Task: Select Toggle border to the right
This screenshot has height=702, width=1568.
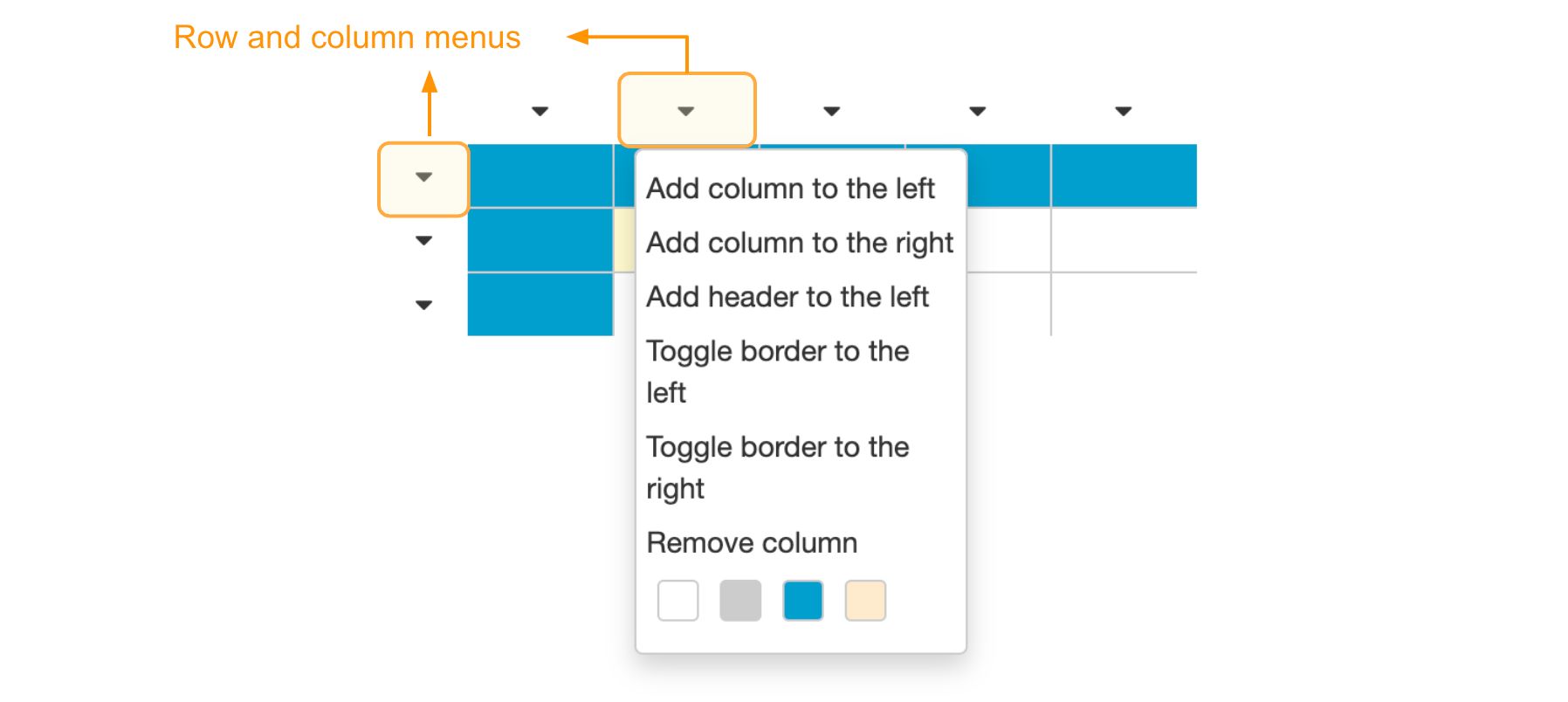Action: 778,467
